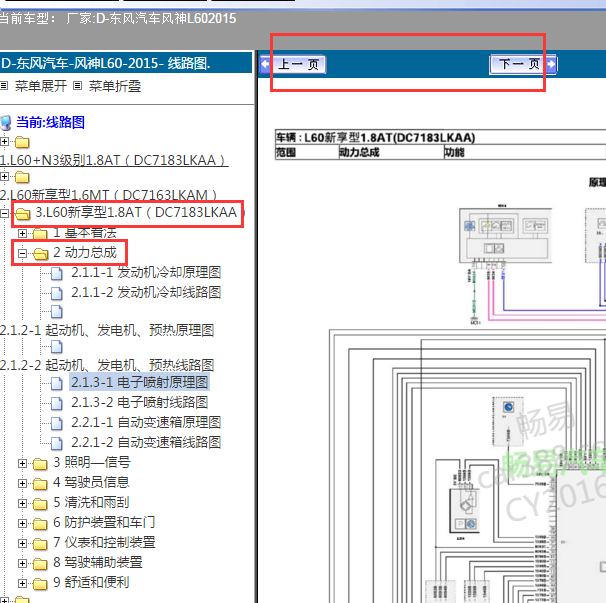Click the 9 舒适和便利 folder icon
The image size is (606, 603).
(x=40, y=584)
